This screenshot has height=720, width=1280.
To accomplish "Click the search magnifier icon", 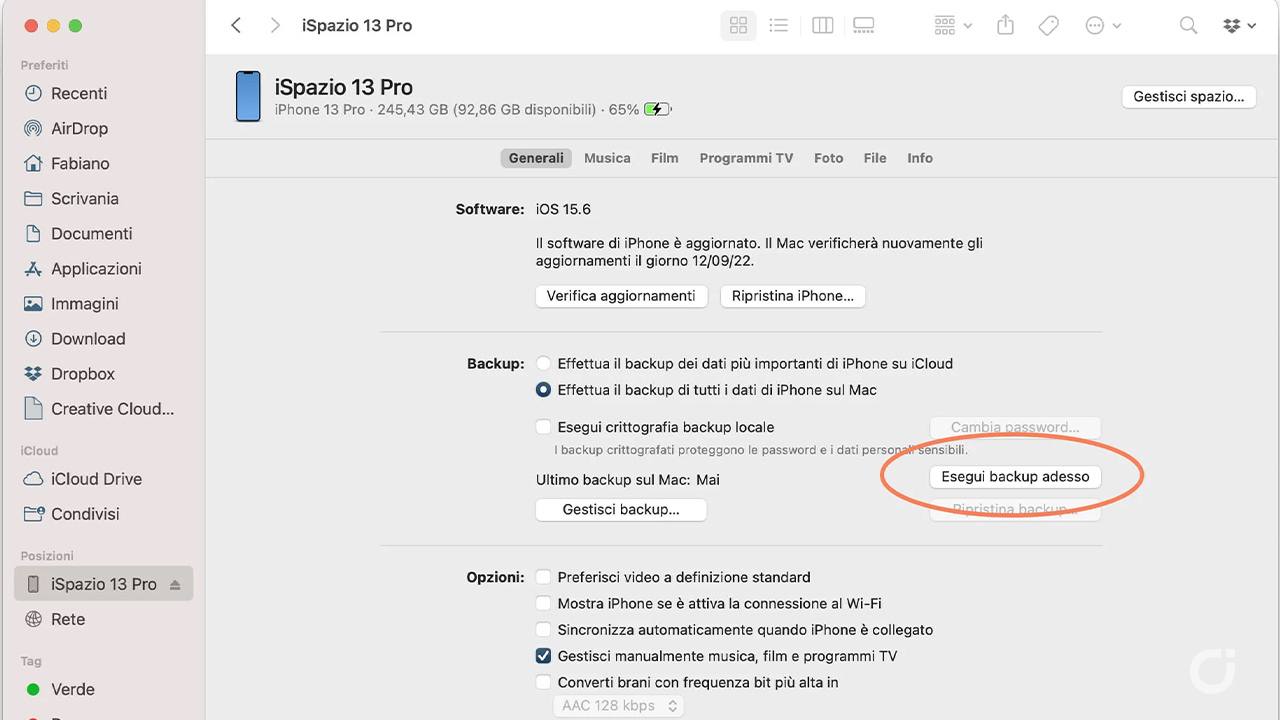I will tap(1188, 26).
